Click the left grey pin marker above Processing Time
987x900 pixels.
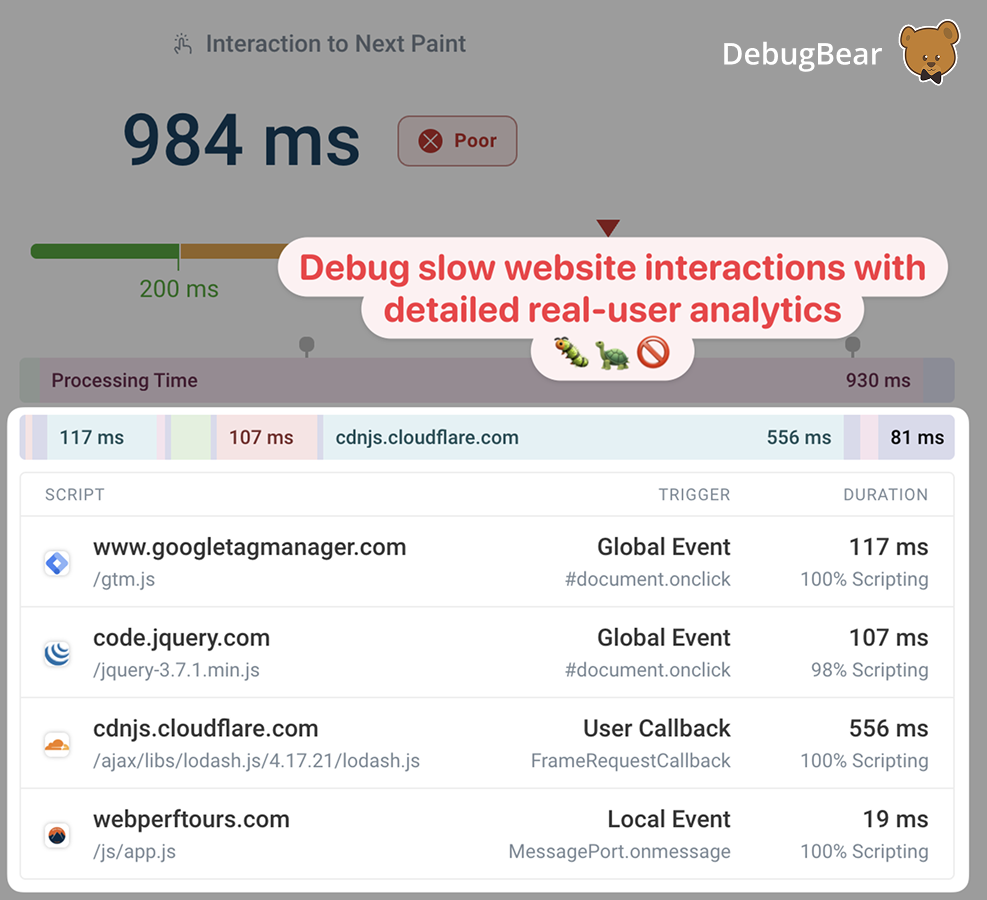307,346
